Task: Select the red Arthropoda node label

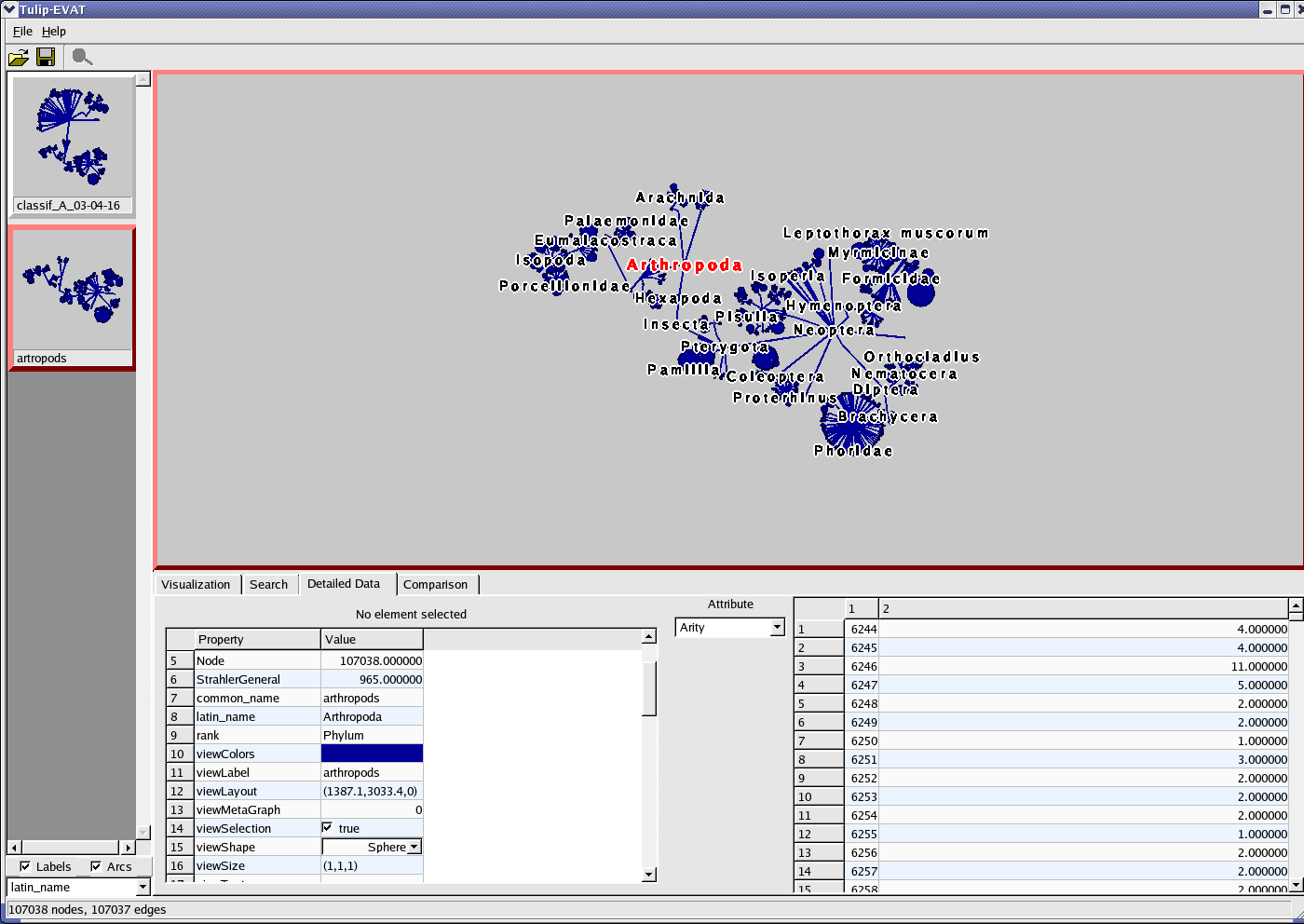Action: click(685, 265)
